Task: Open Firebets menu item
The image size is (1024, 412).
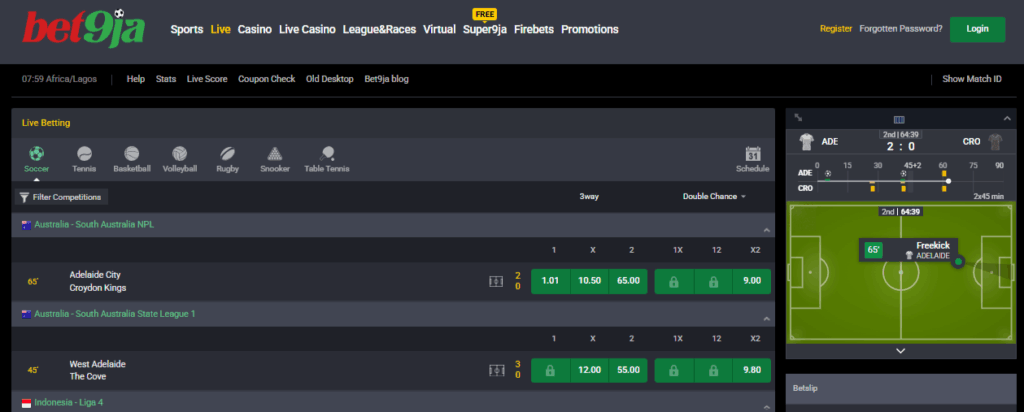Action: click(x=534, y=29)
